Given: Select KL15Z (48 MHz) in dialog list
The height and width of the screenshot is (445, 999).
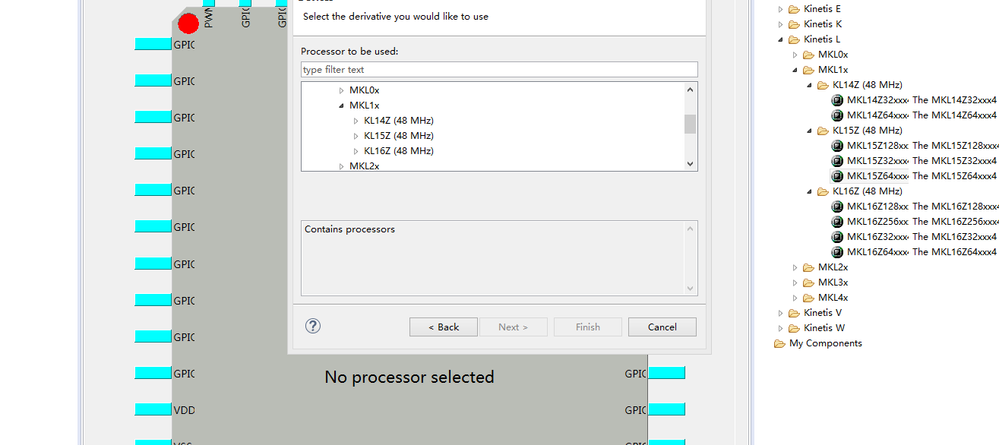Looking at the screenshot, I should (398, 136).
